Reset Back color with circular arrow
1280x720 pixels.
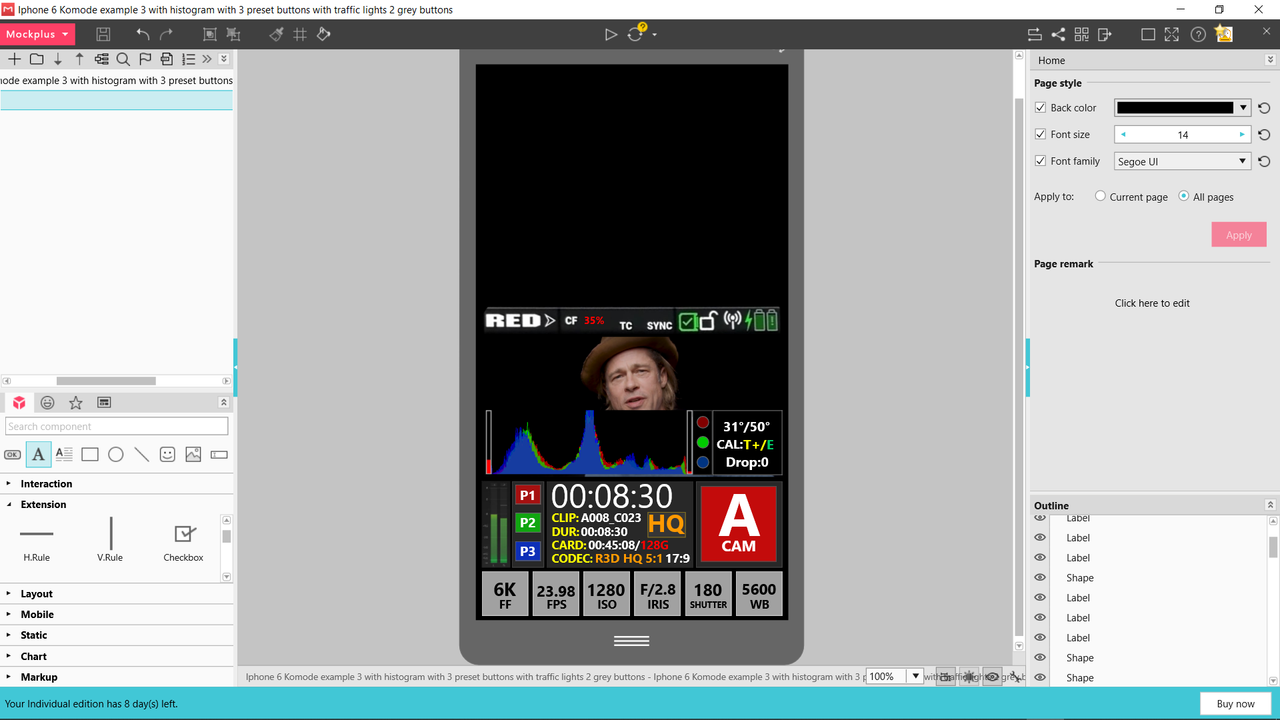click(1264, 108)
